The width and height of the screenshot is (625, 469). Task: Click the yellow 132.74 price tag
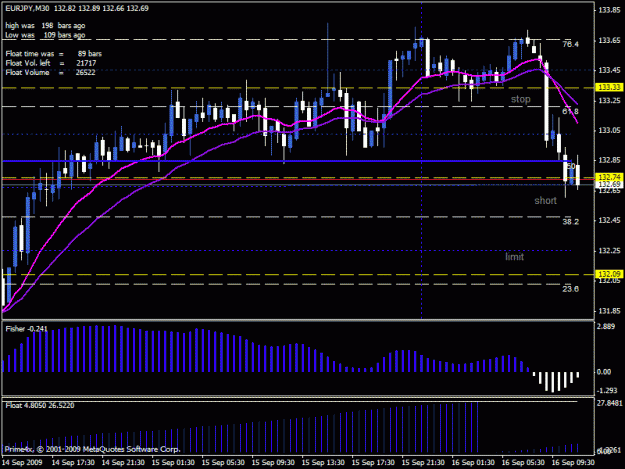[610, 177]
